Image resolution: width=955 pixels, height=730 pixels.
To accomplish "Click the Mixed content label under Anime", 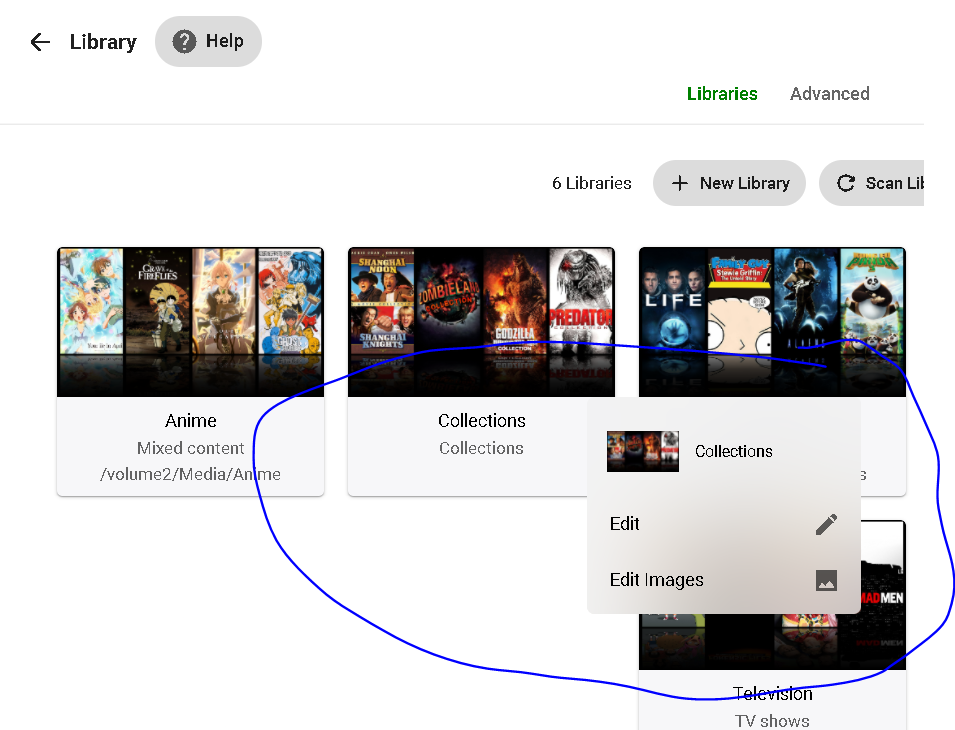I will coord(191,448).
